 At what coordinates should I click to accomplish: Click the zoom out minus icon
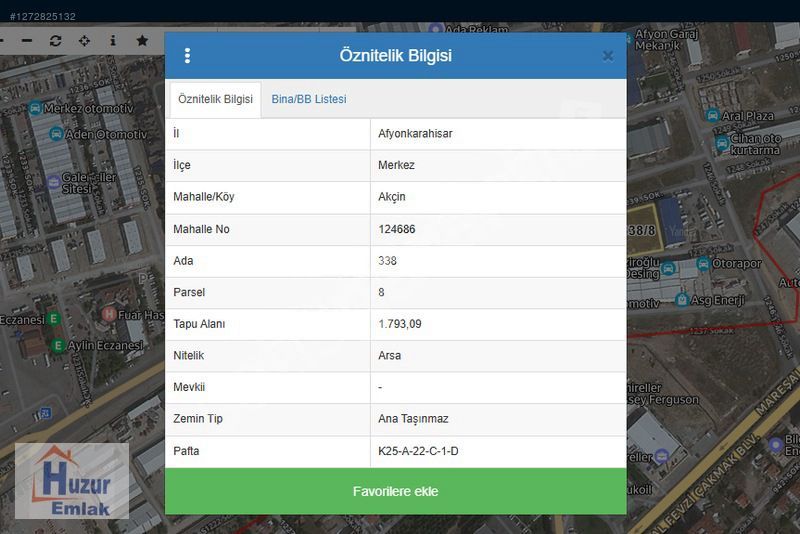tap(27, 41)
